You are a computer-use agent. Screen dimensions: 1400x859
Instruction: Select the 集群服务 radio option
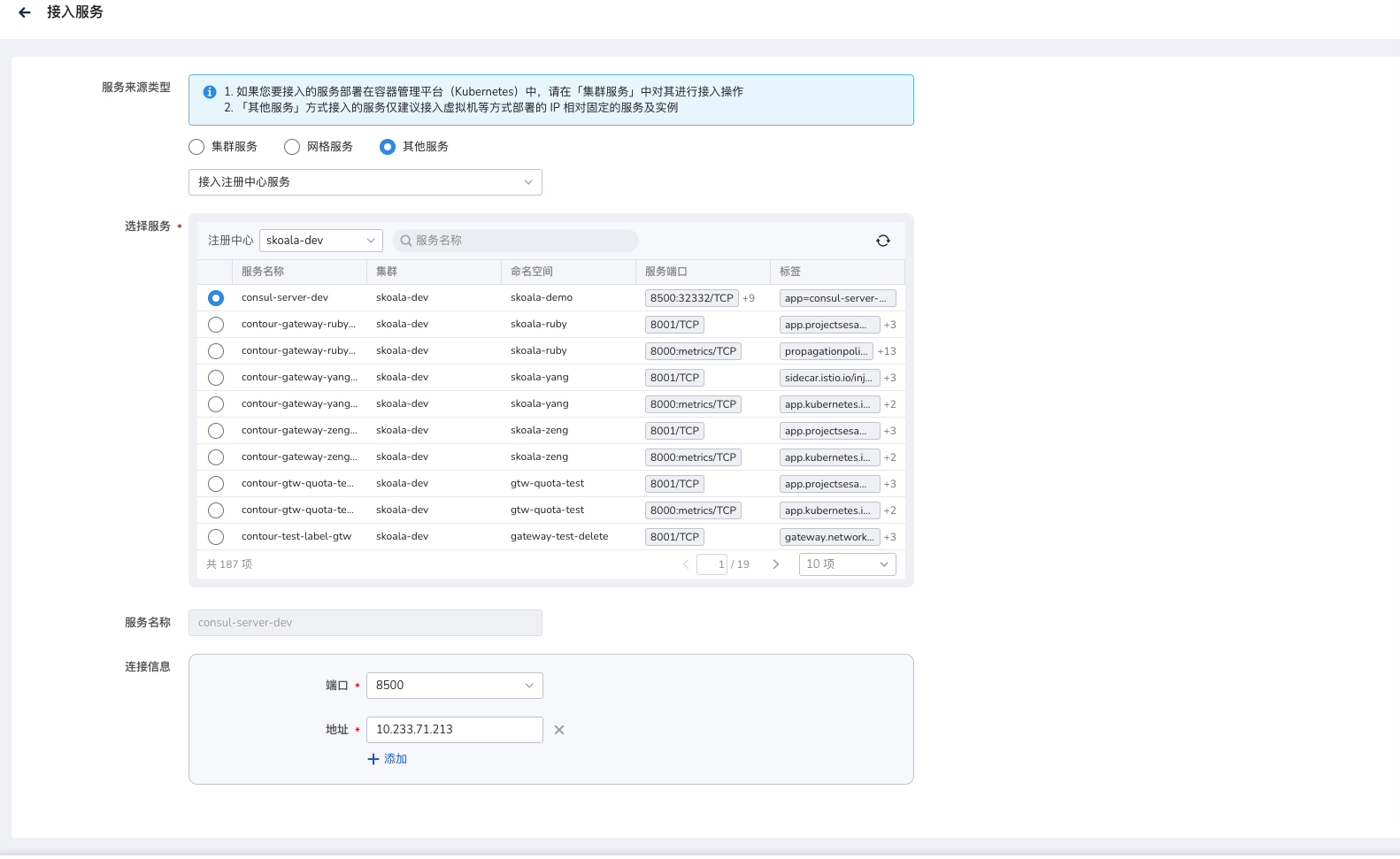[x=196, y=147]
